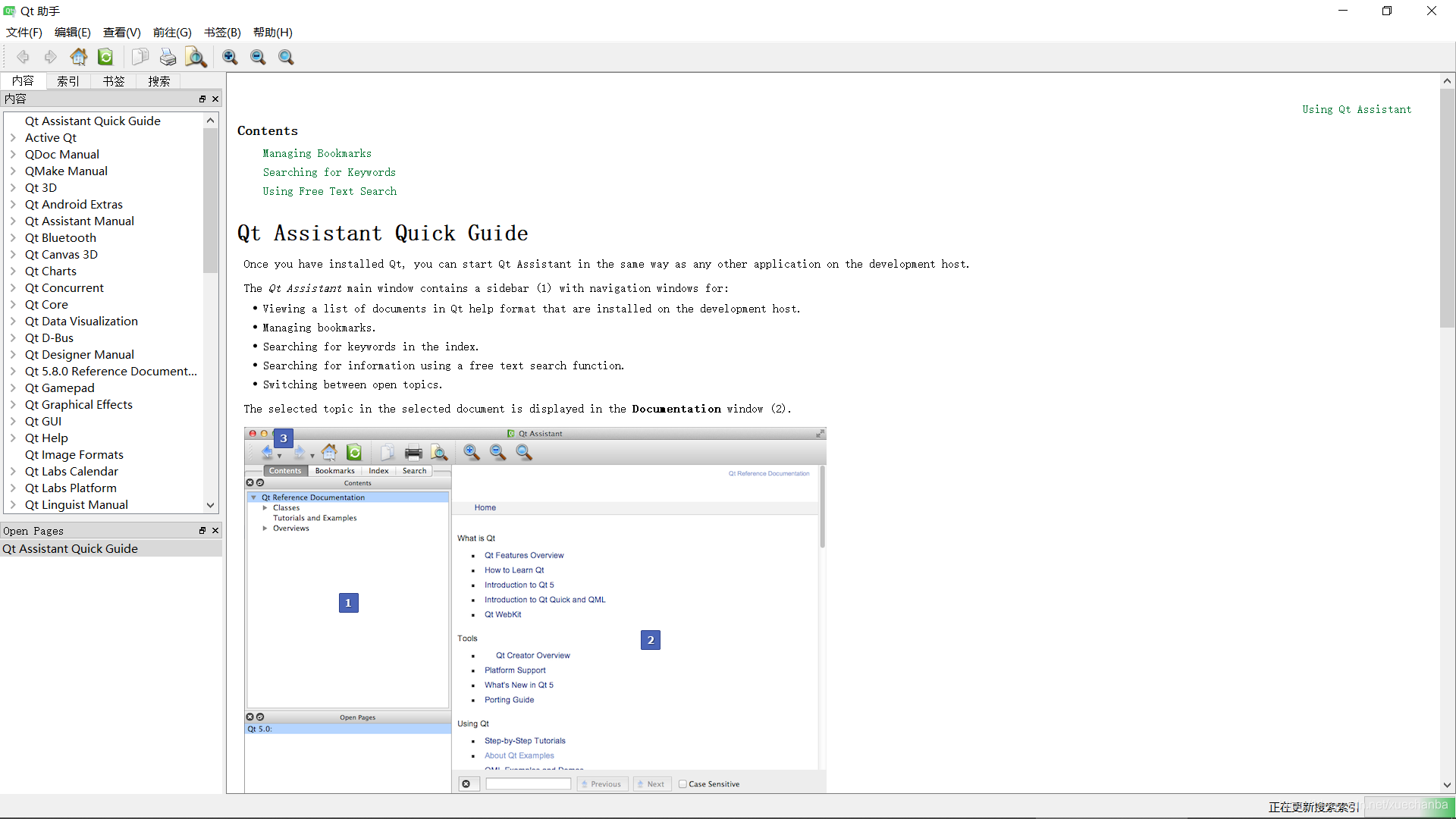The height and width of the screenshot is (819, 1456).
Task: Click the Home icon in the toolbar
Action: pos(78,57)
